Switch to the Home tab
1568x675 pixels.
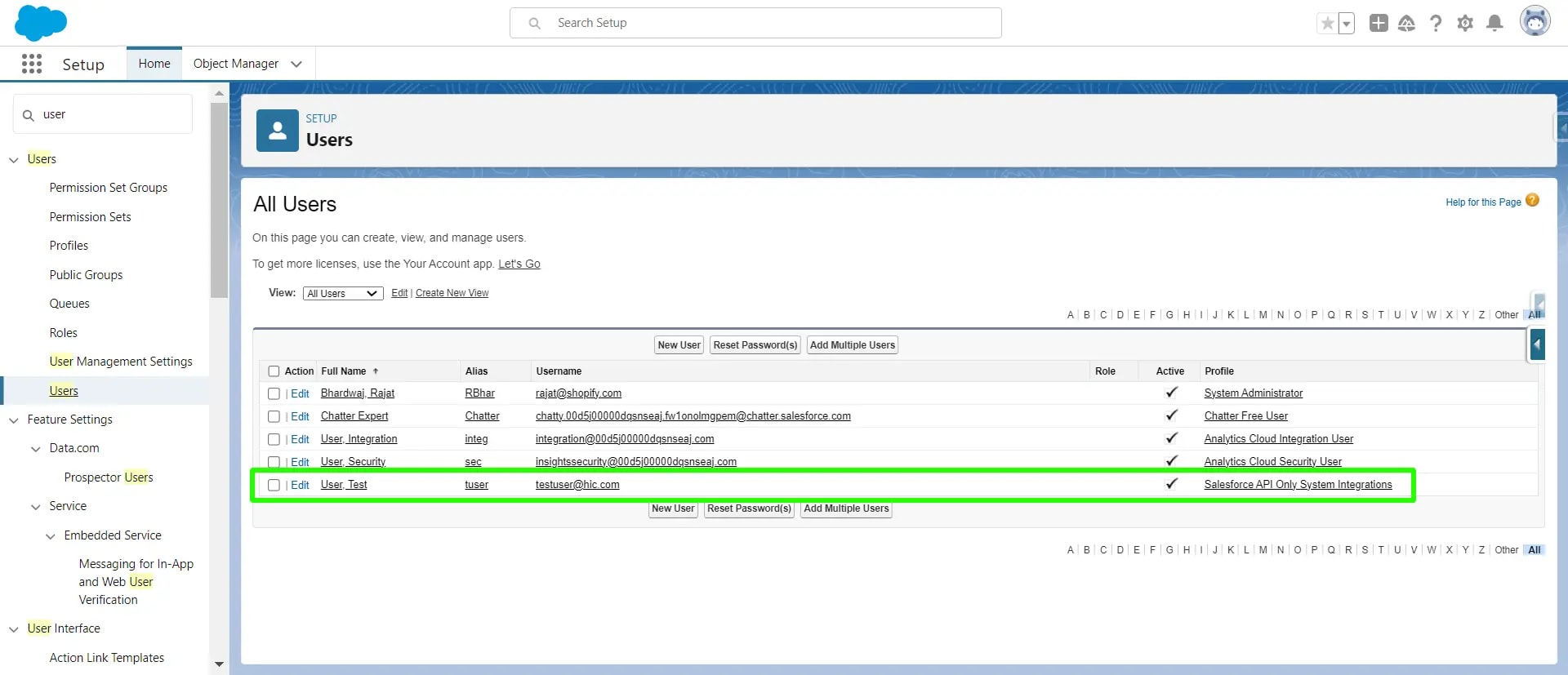coord(154,64)
